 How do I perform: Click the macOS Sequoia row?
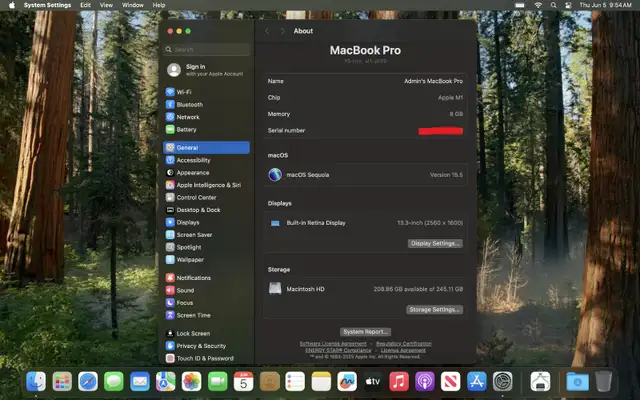click(365, 175)
